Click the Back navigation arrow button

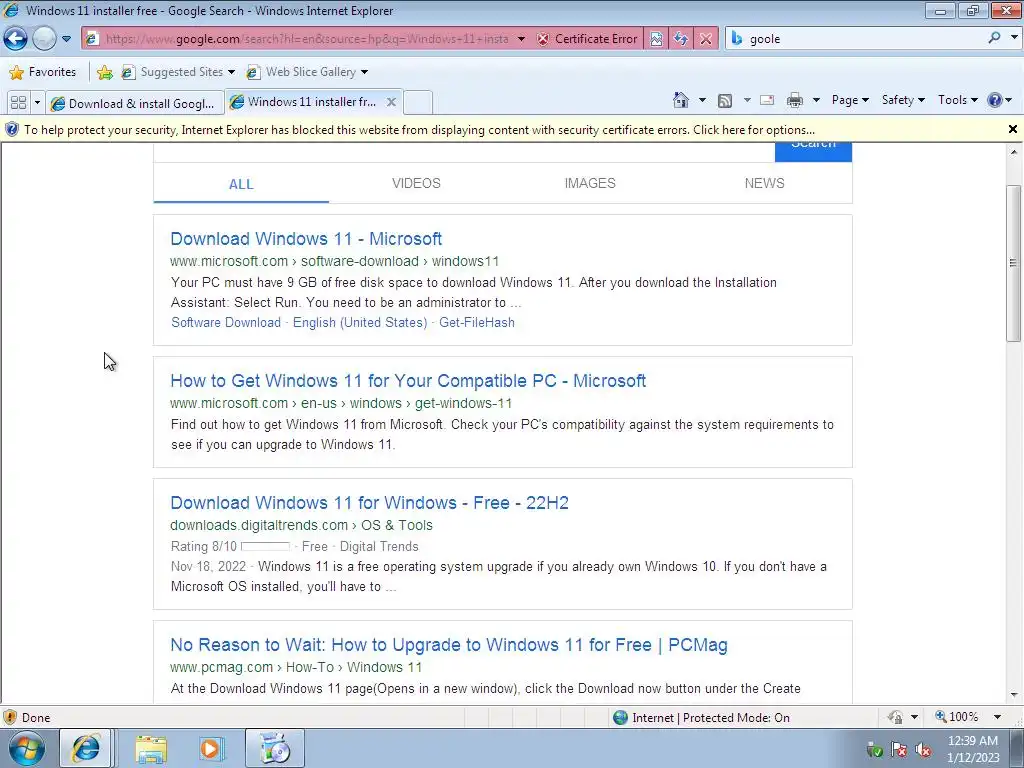[16, 39]
